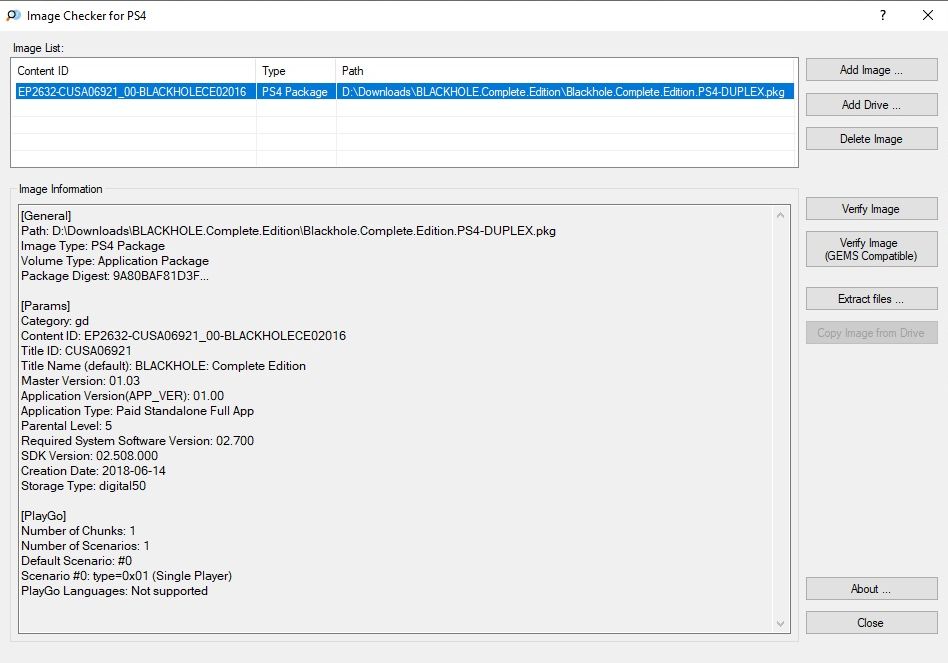Click the Content ID line in Params
948x663 pixels.
click(x=183, y=335)
